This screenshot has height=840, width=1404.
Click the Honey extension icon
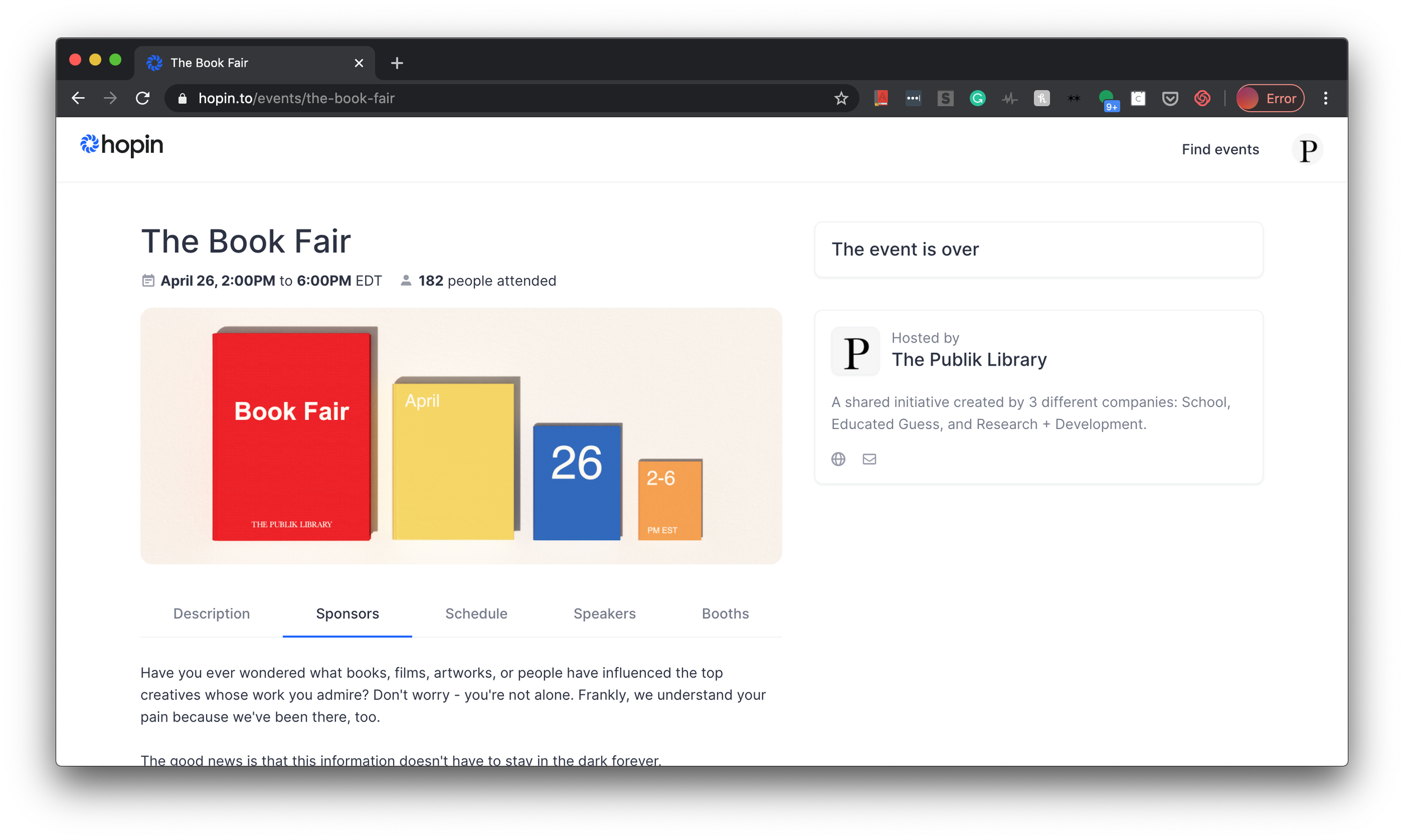(1042, 98)
